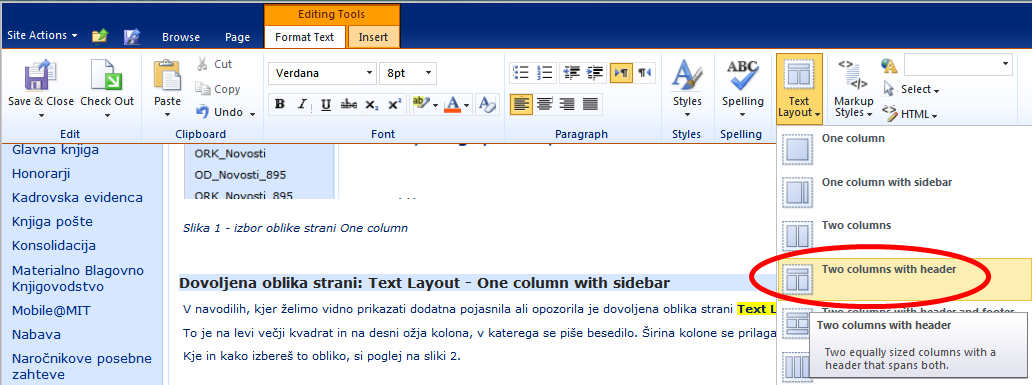Screen dimensions: 1032x385
Task: Insert a bulleted list
Action: click(521, 72)
